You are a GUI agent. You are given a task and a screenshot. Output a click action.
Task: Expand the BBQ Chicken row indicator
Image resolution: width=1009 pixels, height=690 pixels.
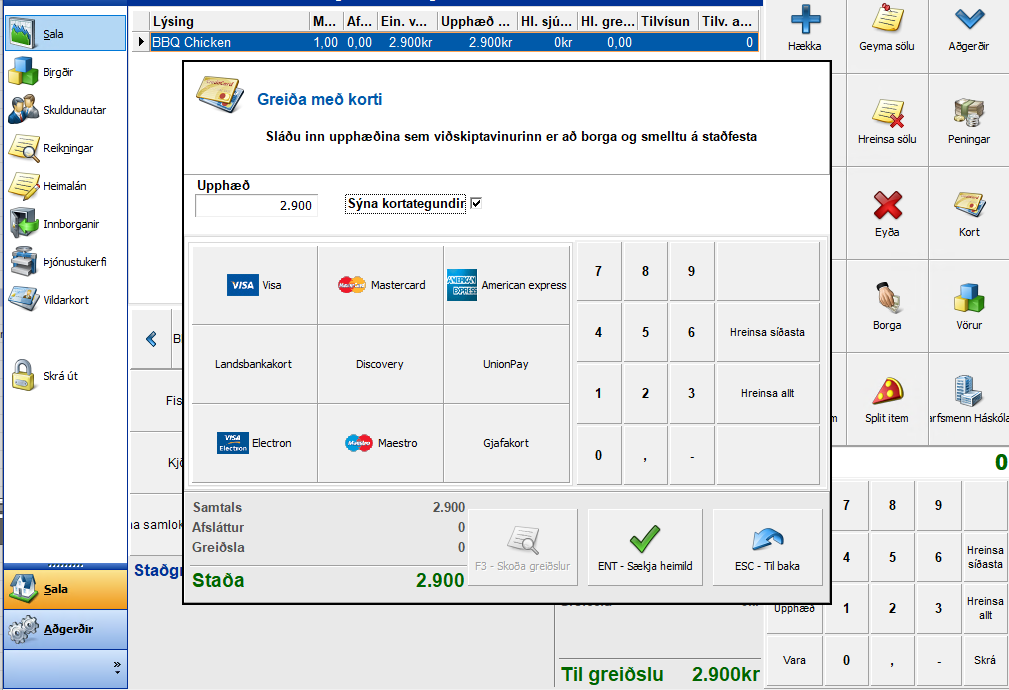pos(141,42)
